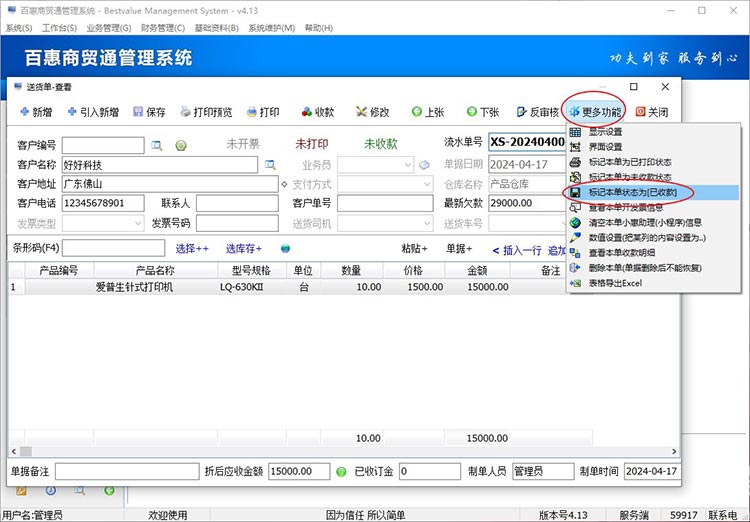The height and width of the screenshot is (522, 750).
Task: Click the small diamond icon after 客户地址
Action: pyautogui.click(x=284, y=184)
